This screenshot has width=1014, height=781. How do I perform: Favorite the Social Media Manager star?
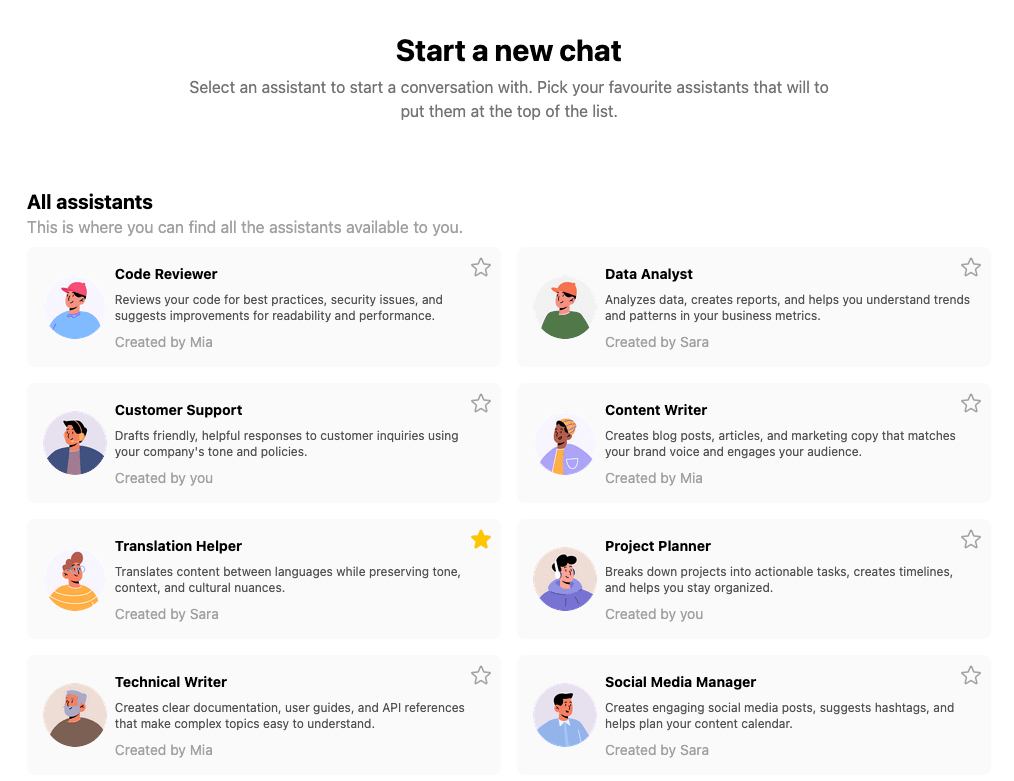point(971,675)
